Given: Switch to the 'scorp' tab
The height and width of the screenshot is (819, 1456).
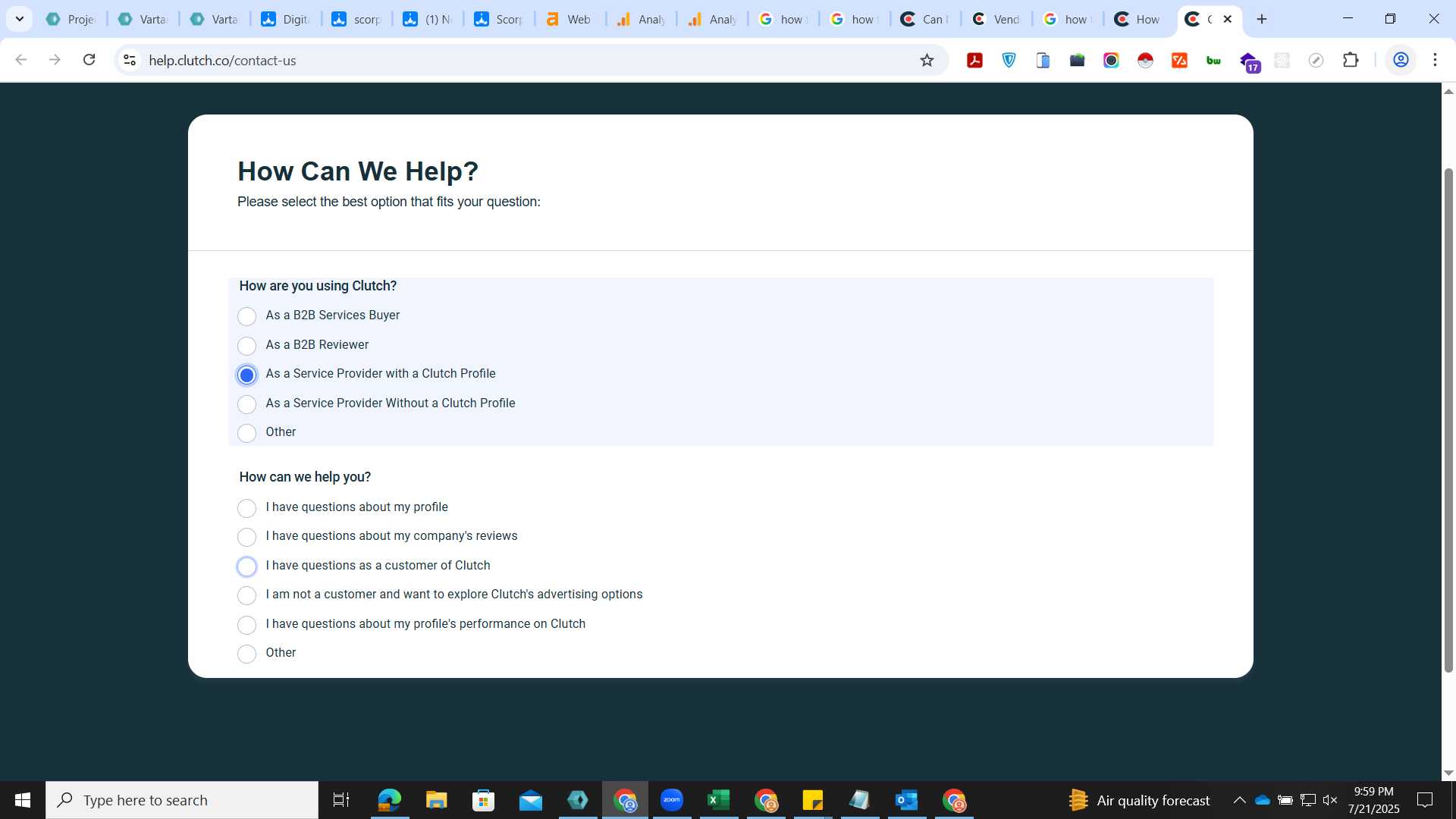Looking at the screenshot, I should point(357,19).
